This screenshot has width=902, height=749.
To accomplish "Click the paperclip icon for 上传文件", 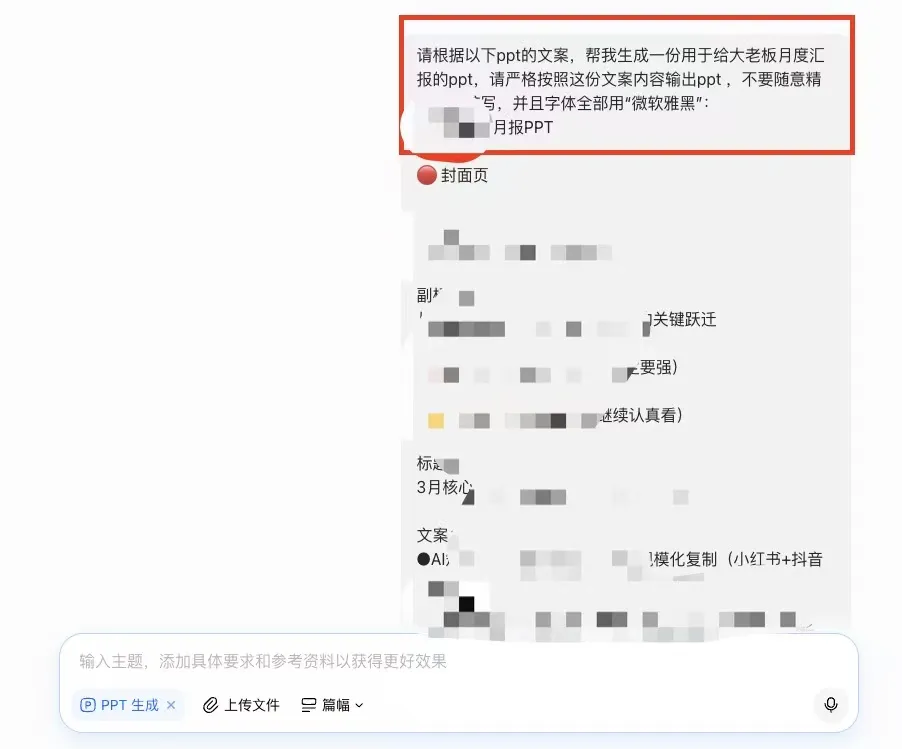I will pos(211,705).
